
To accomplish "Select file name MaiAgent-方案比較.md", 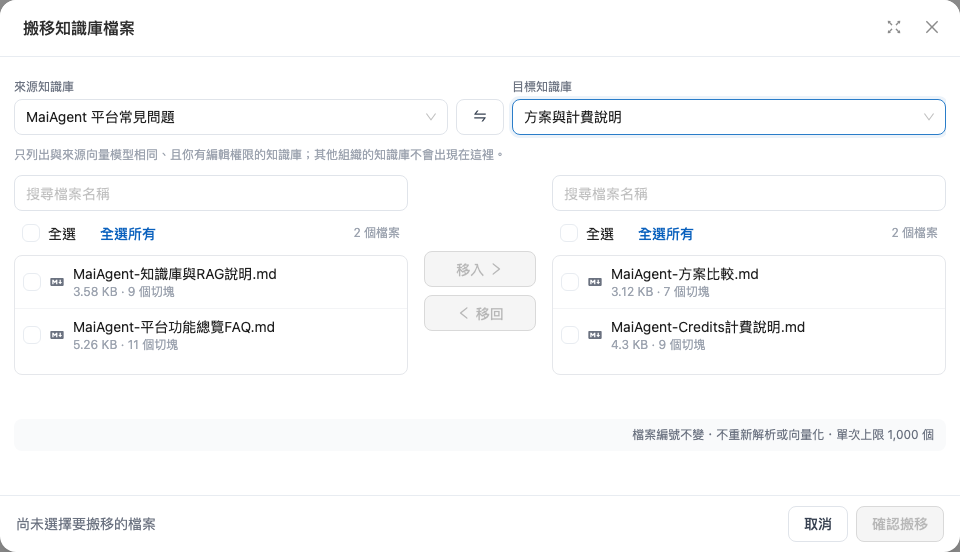I will (x=684, y=274).
